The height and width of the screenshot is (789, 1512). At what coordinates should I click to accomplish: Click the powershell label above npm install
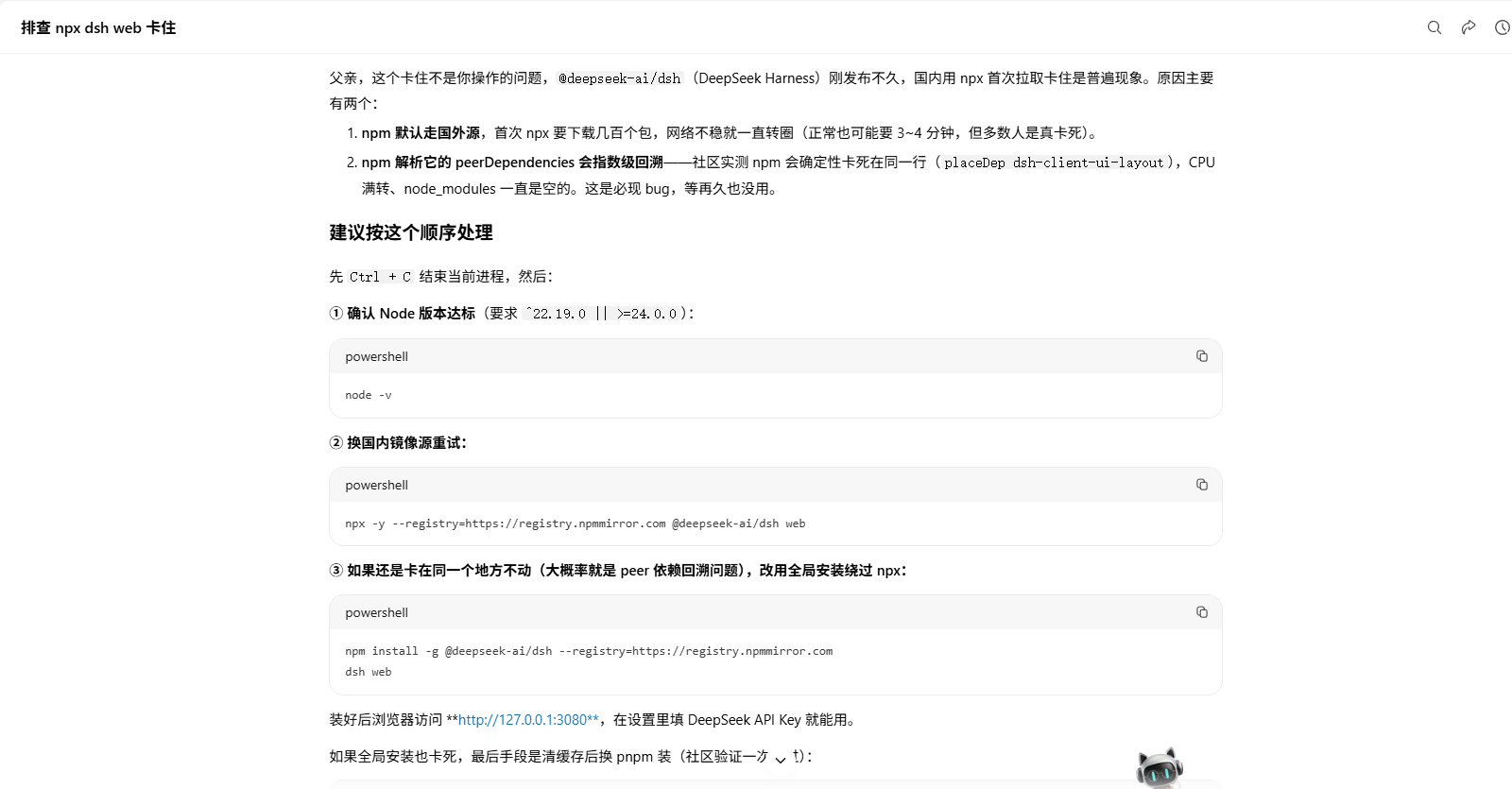[377, 612]
